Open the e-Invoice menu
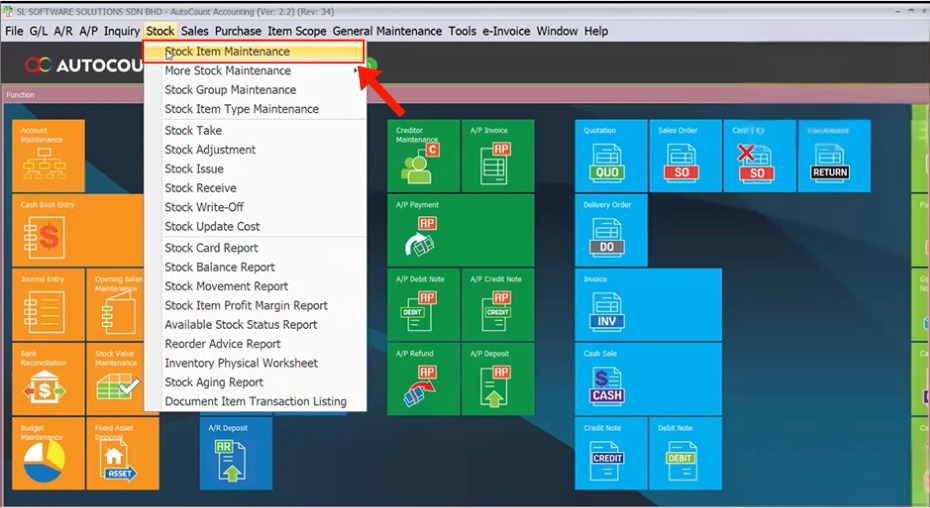 506,31
